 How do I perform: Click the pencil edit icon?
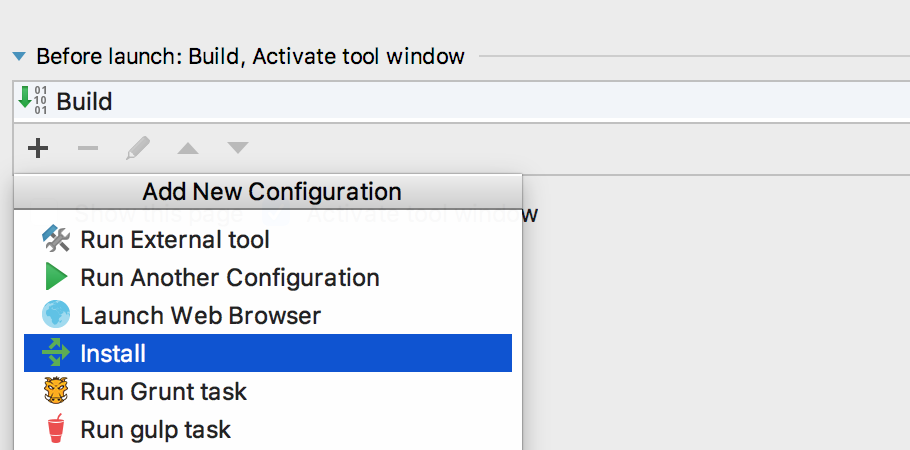coord(138,148)
